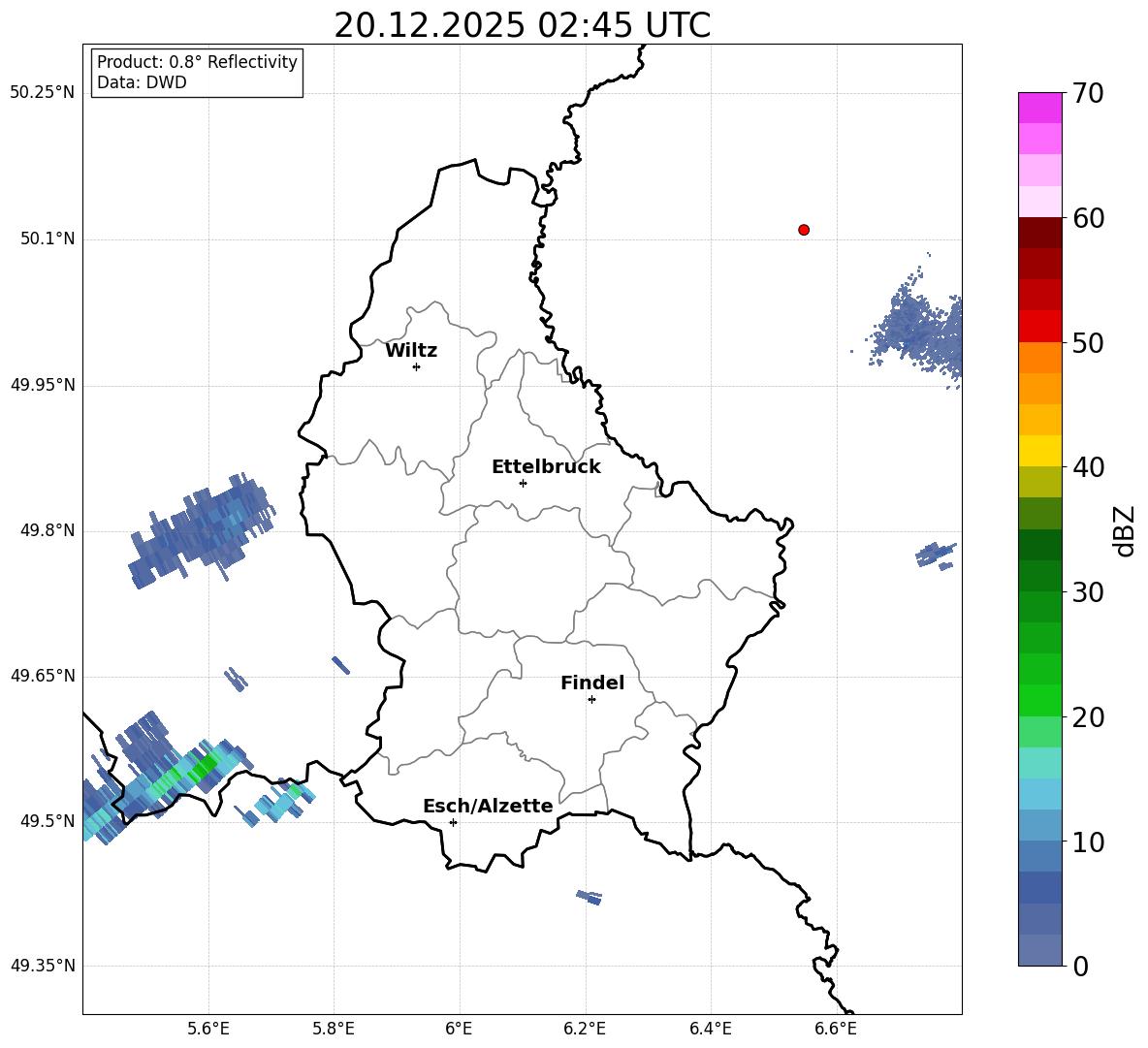1148x1048 pixels.
Task: Click the 49.5°N latitude label
Action: pos(48,820)
